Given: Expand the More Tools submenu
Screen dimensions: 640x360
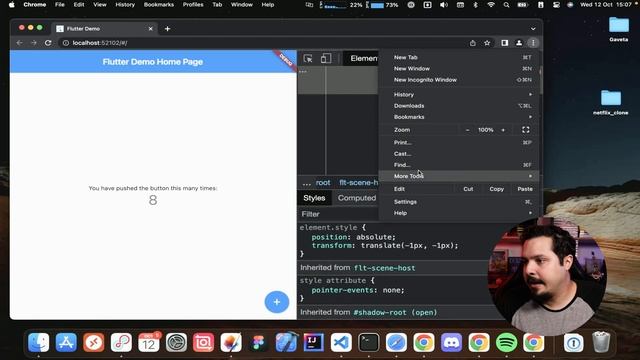Looking at the screenshot, I should tap(459, 176).
